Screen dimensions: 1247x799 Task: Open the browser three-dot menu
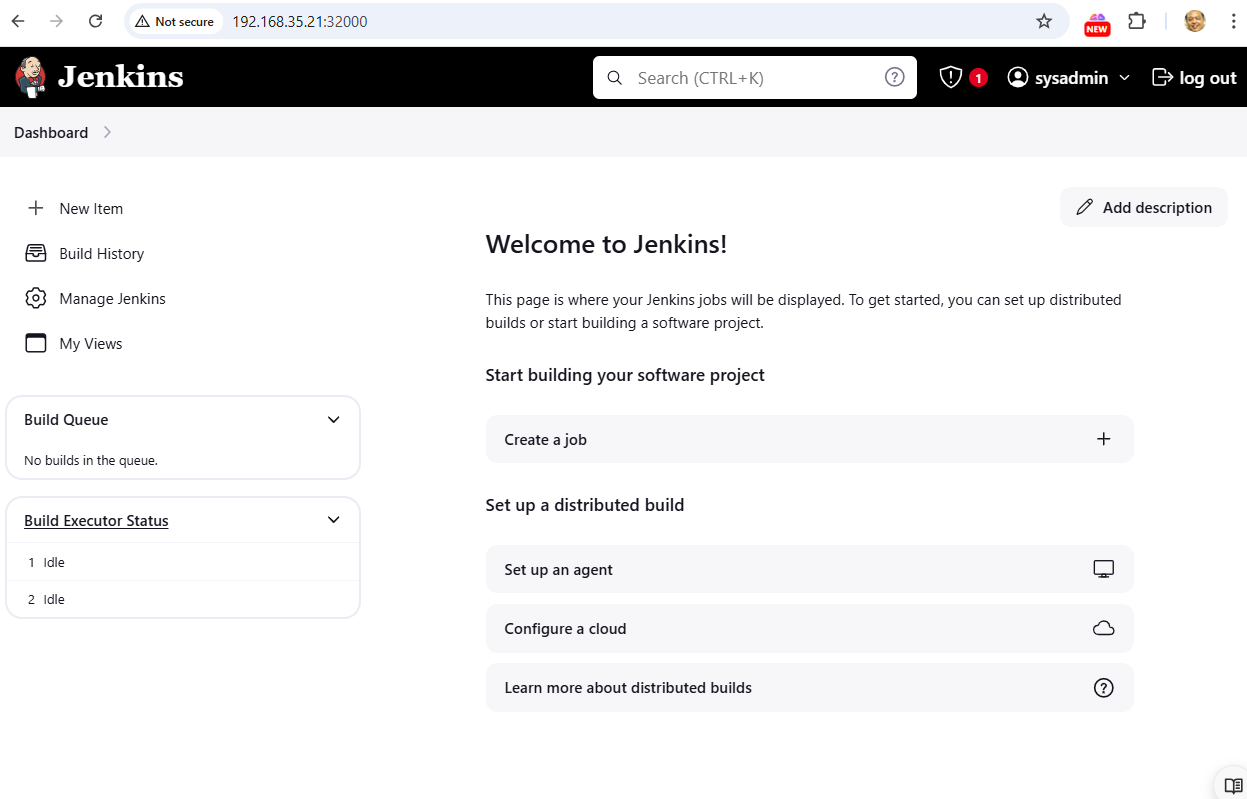tap(1233, 21)
